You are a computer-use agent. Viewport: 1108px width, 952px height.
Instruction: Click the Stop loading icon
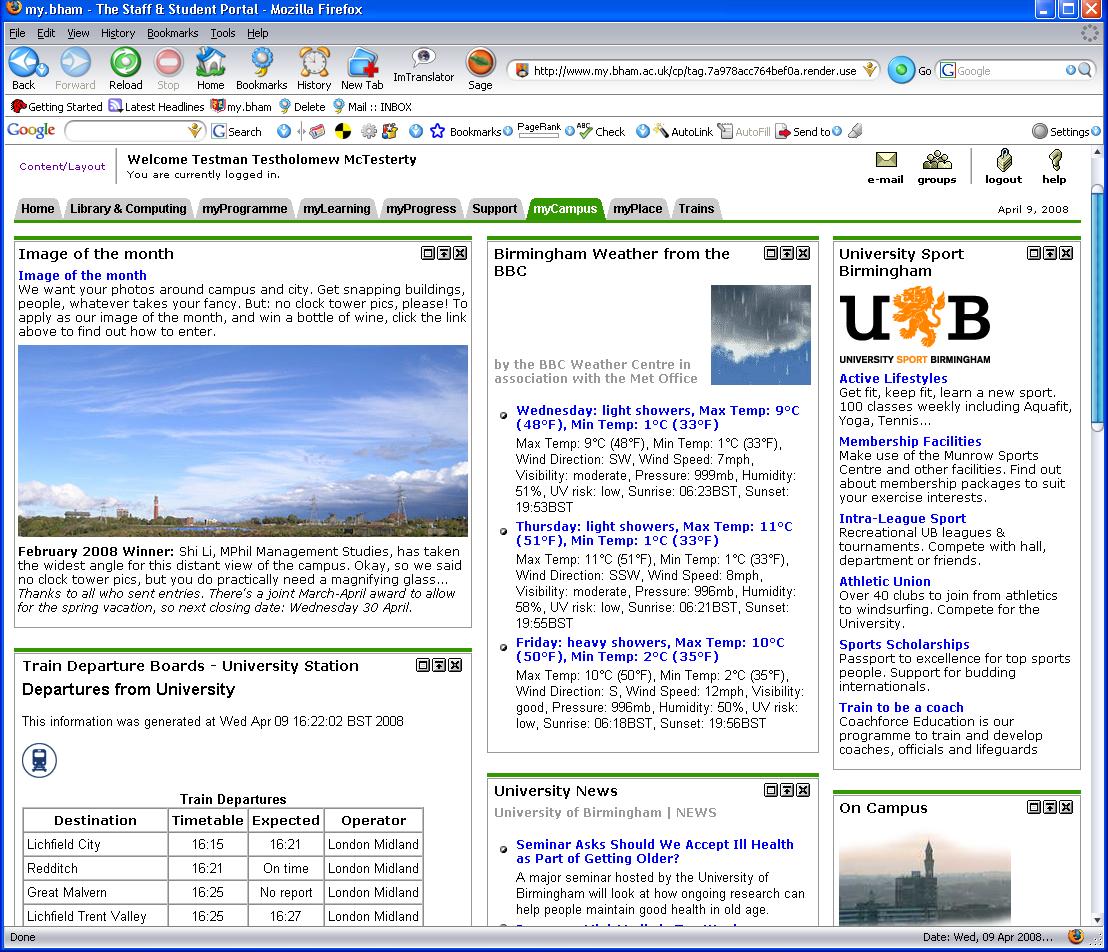click(168, 62)
